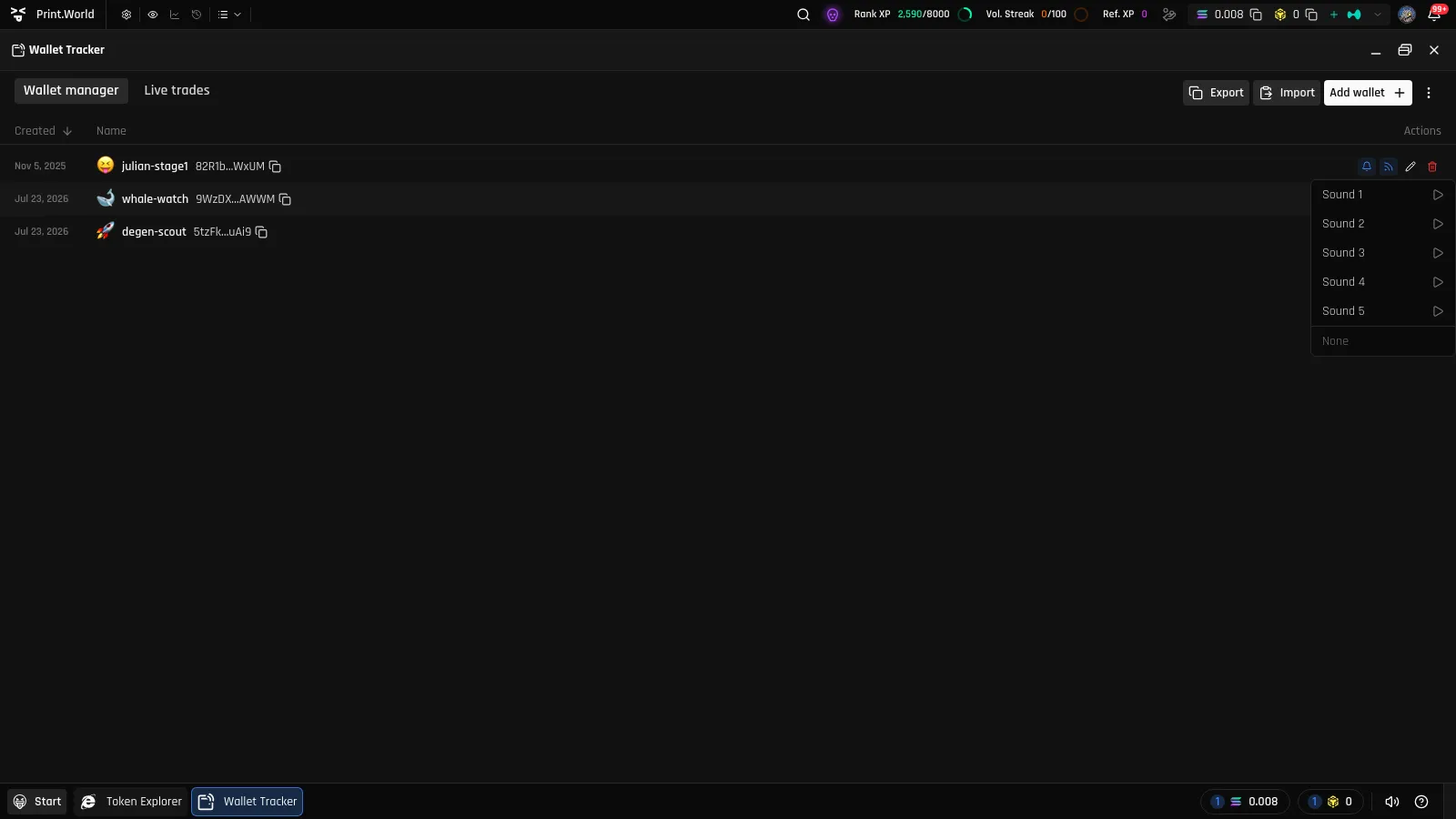Open the three-dot more options menu

(1429, 93)
